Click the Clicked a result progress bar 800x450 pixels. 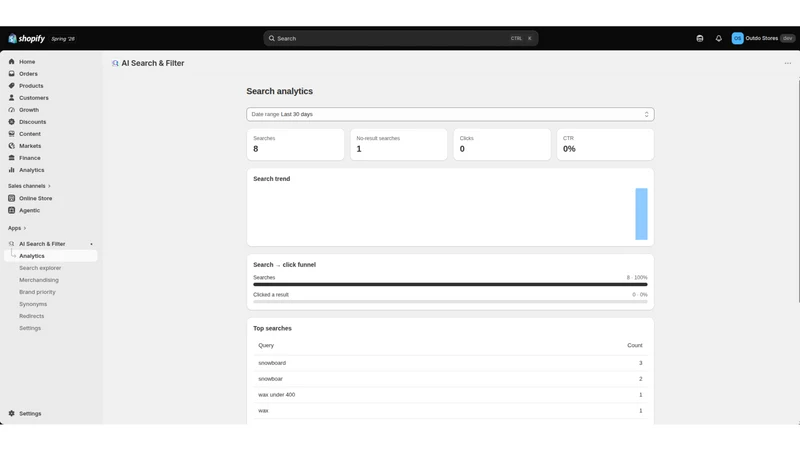tap(450, 302)
